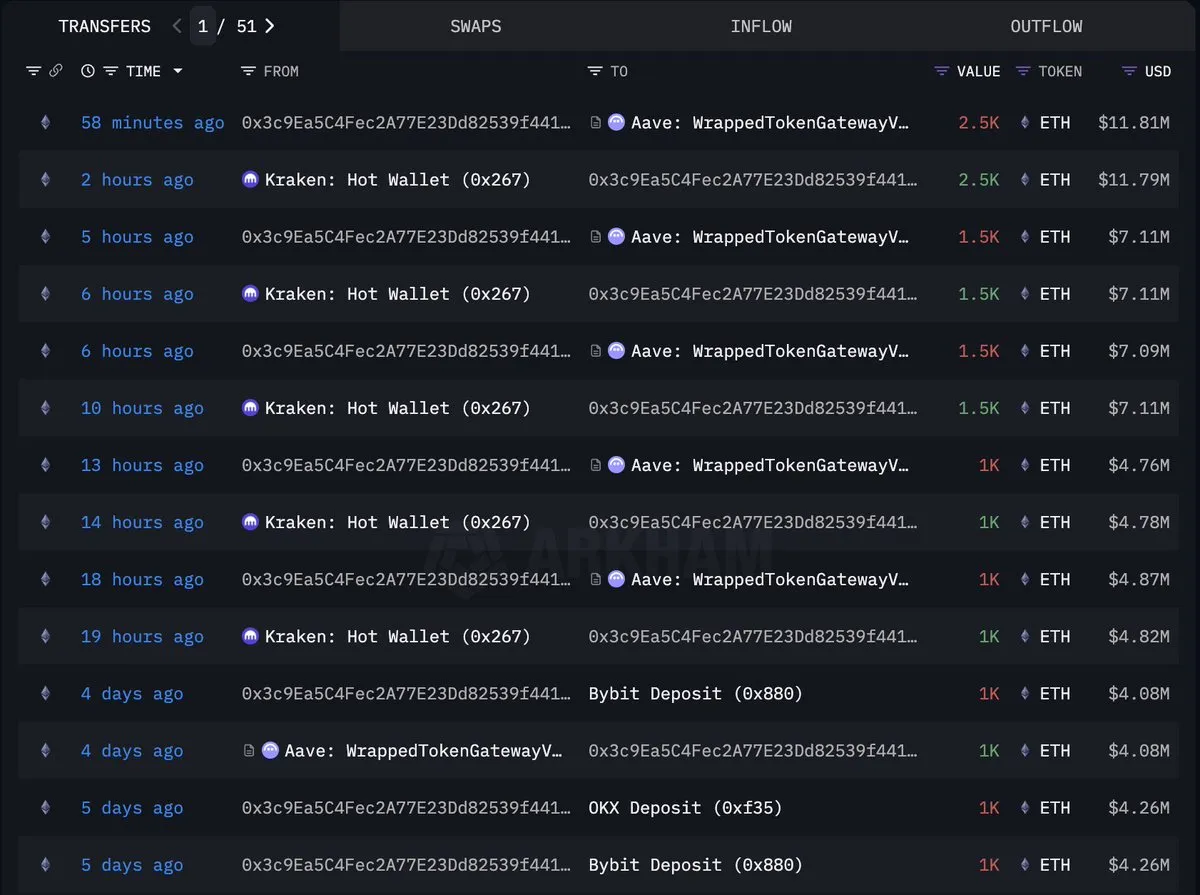Select the $4.78M USD value
This screenshot has width=1200, height=895.
coord(1139,522)
